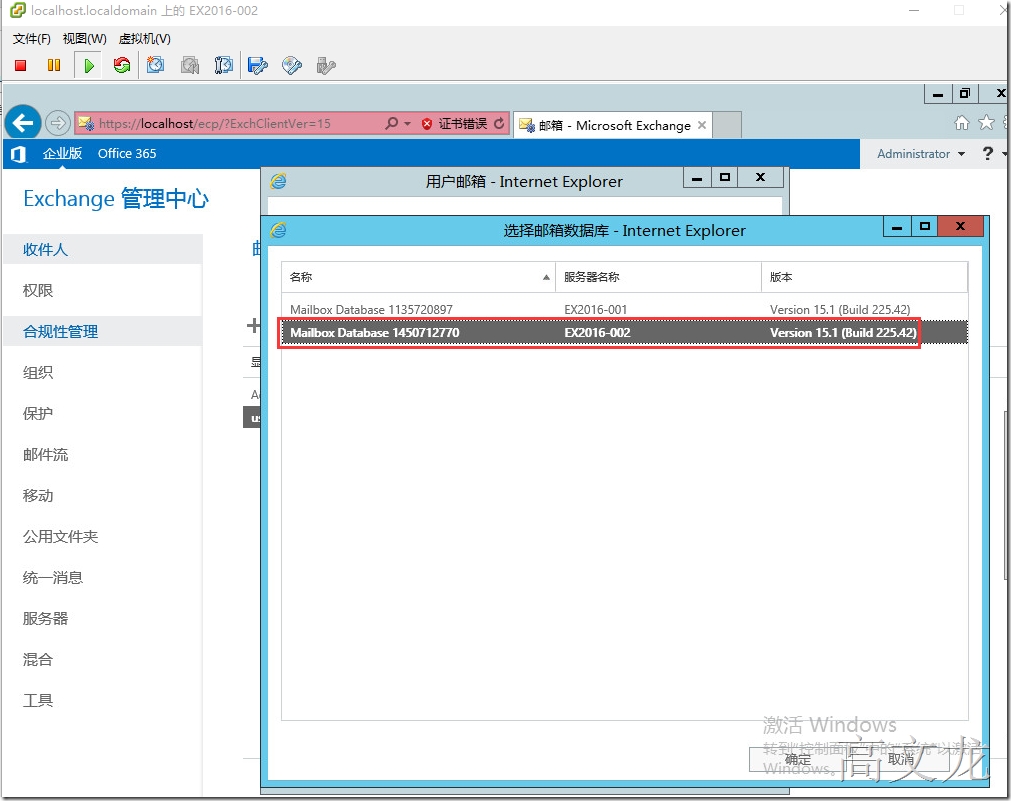Click Version 15.1 cell in EX2016-001 row
The width and height of the screenshot is (1011, 801).
[839, 310]
